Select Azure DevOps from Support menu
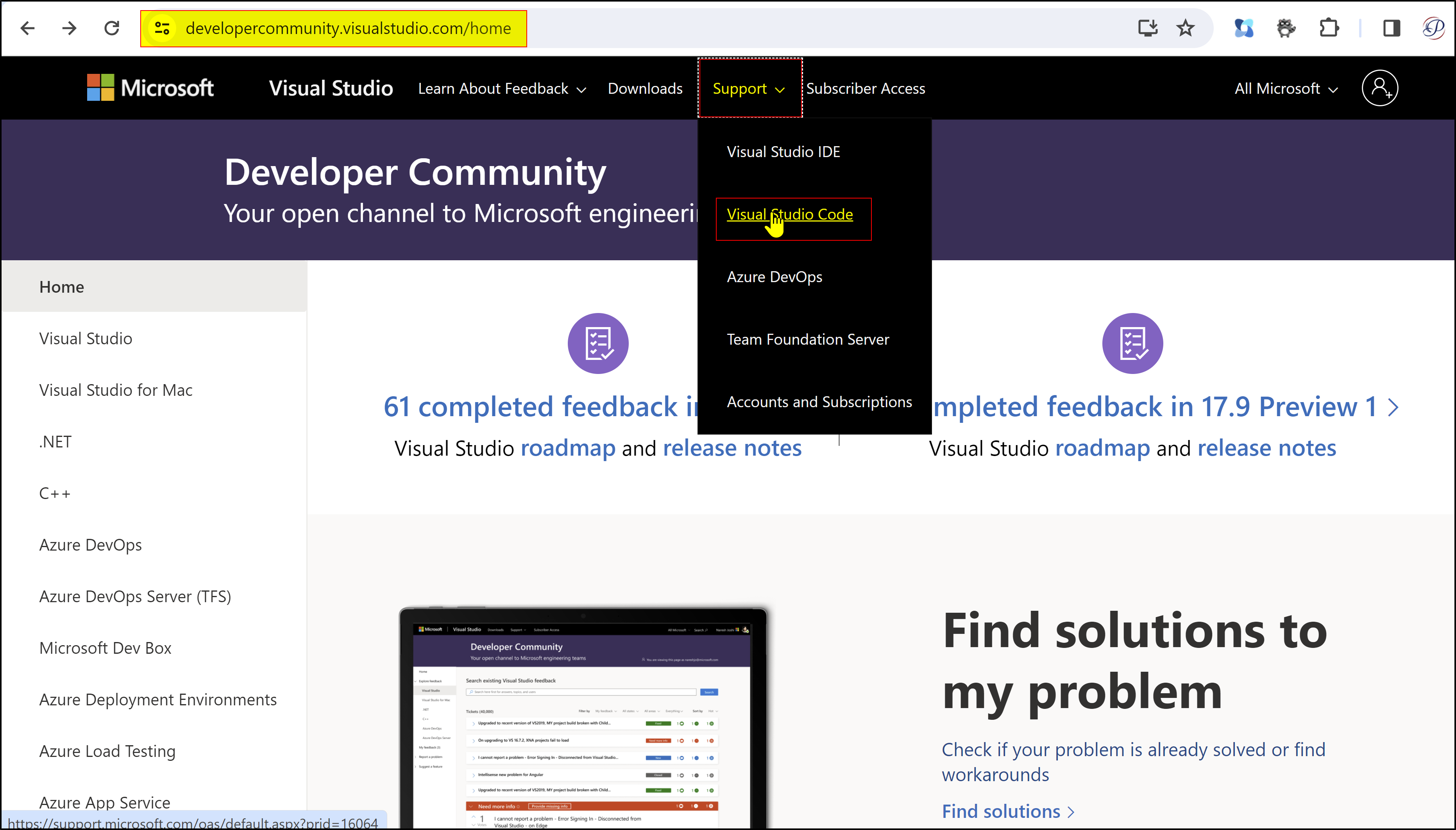The height and width of the screenshot is (830, 1456). pos(775,277)
